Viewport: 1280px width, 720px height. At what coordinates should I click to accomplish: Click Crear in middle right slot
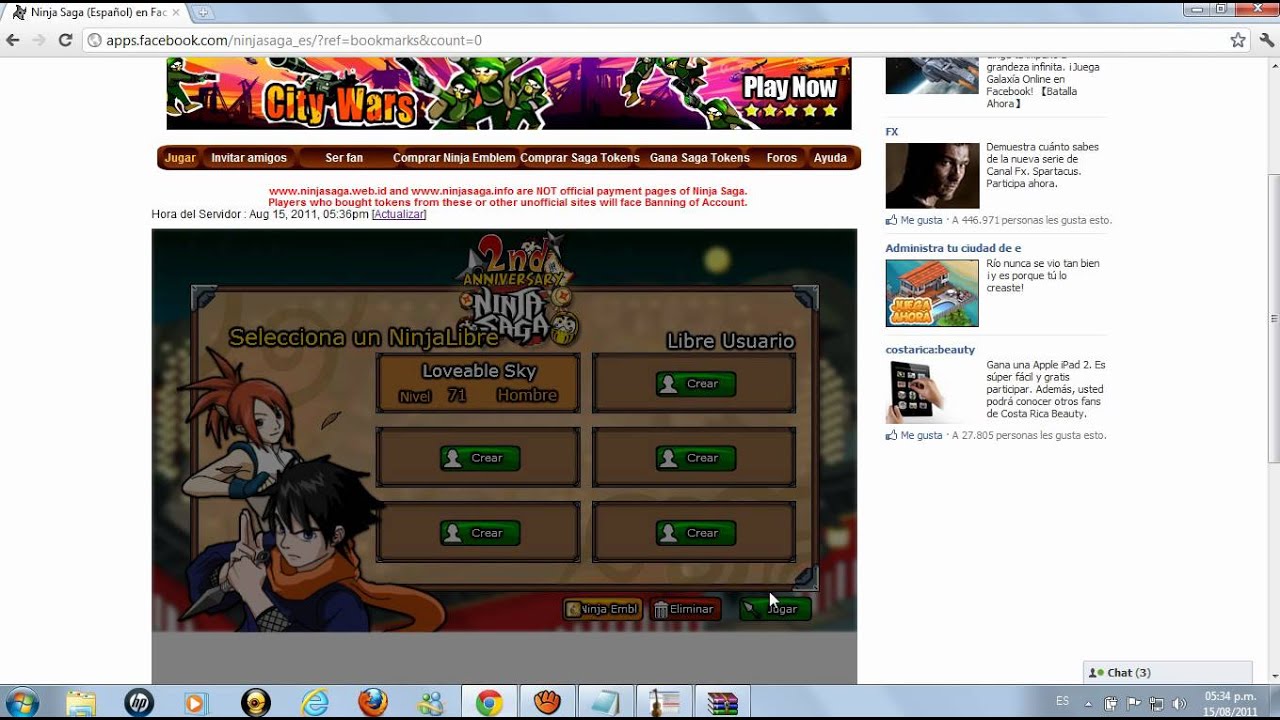695,458
